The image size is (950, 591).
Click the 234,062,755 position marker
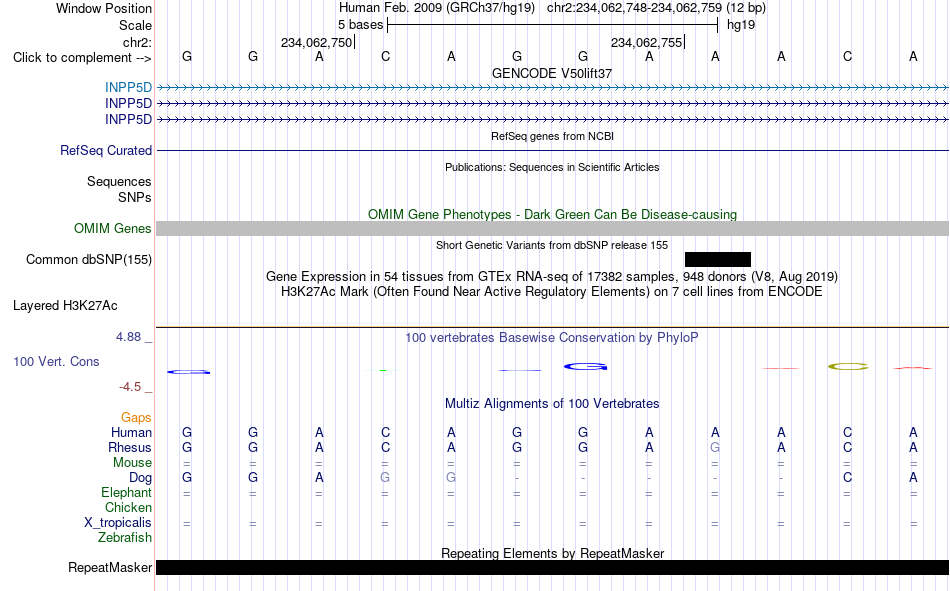click(647, 42)
